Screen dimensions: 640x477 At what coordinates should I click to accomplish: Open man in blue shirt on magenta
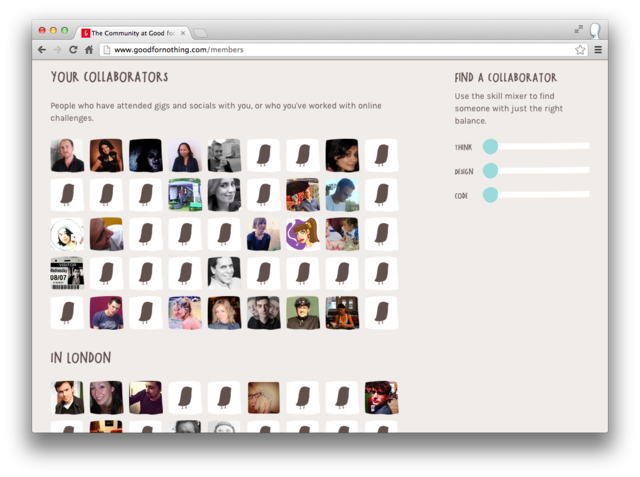(x=107, y=313)
